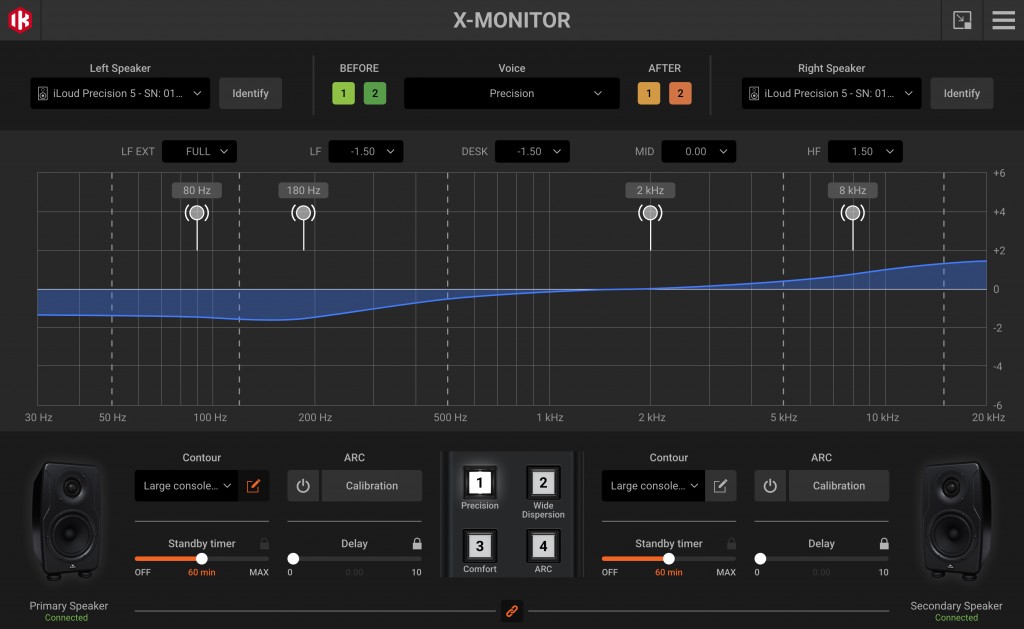Select BEFORE slot 2
Screen dimensions: 1024x629
point(375,93)
